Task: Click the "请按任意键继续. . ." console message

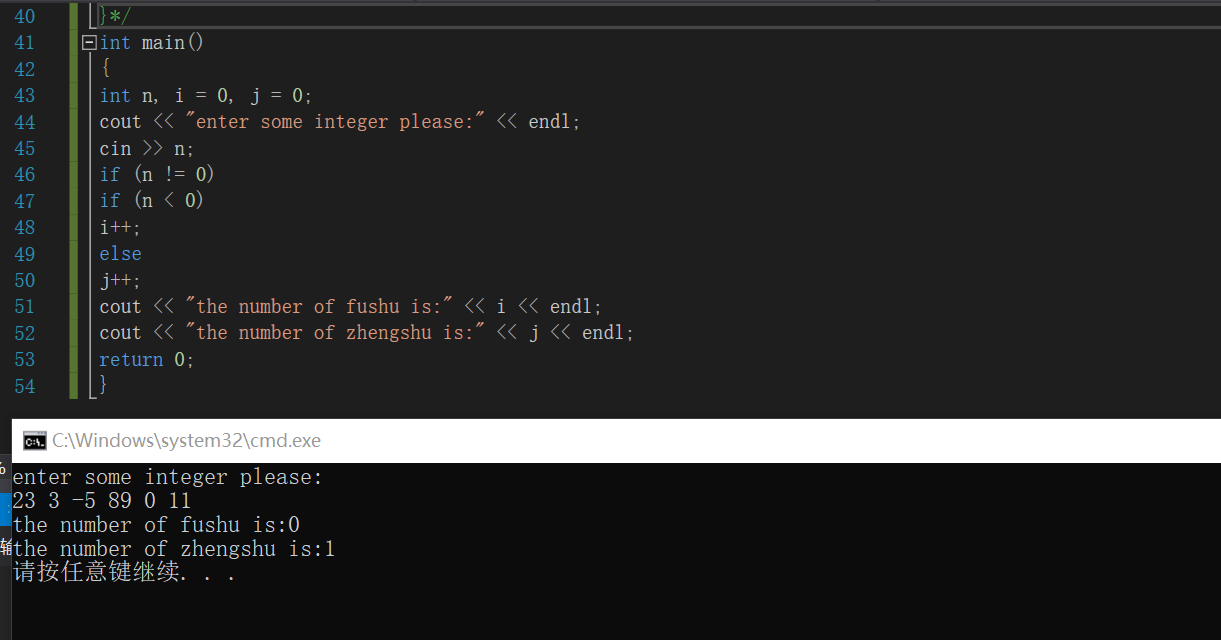Action: click(x=125, y=574)
